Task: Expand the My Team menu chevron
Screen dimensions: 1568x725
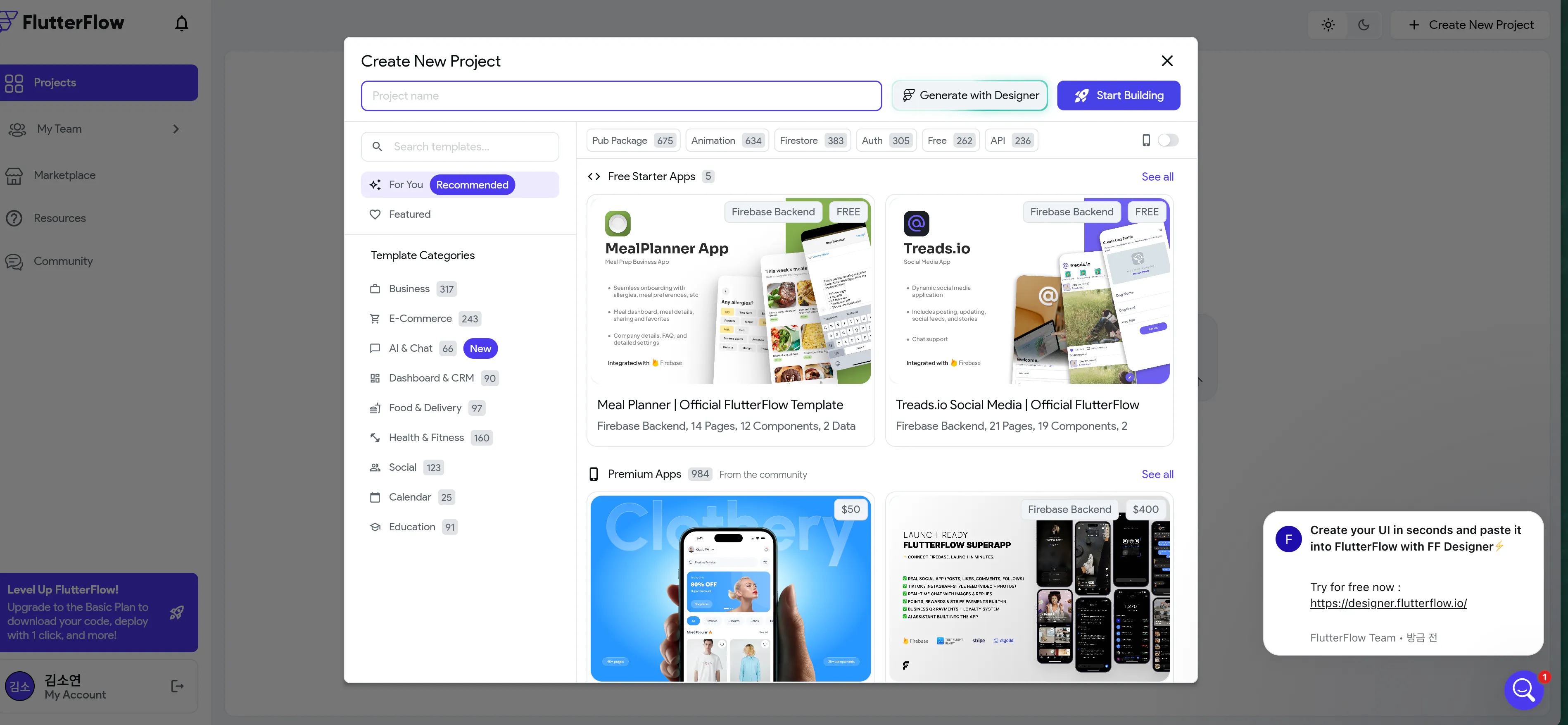Action: tap(176, 129)
